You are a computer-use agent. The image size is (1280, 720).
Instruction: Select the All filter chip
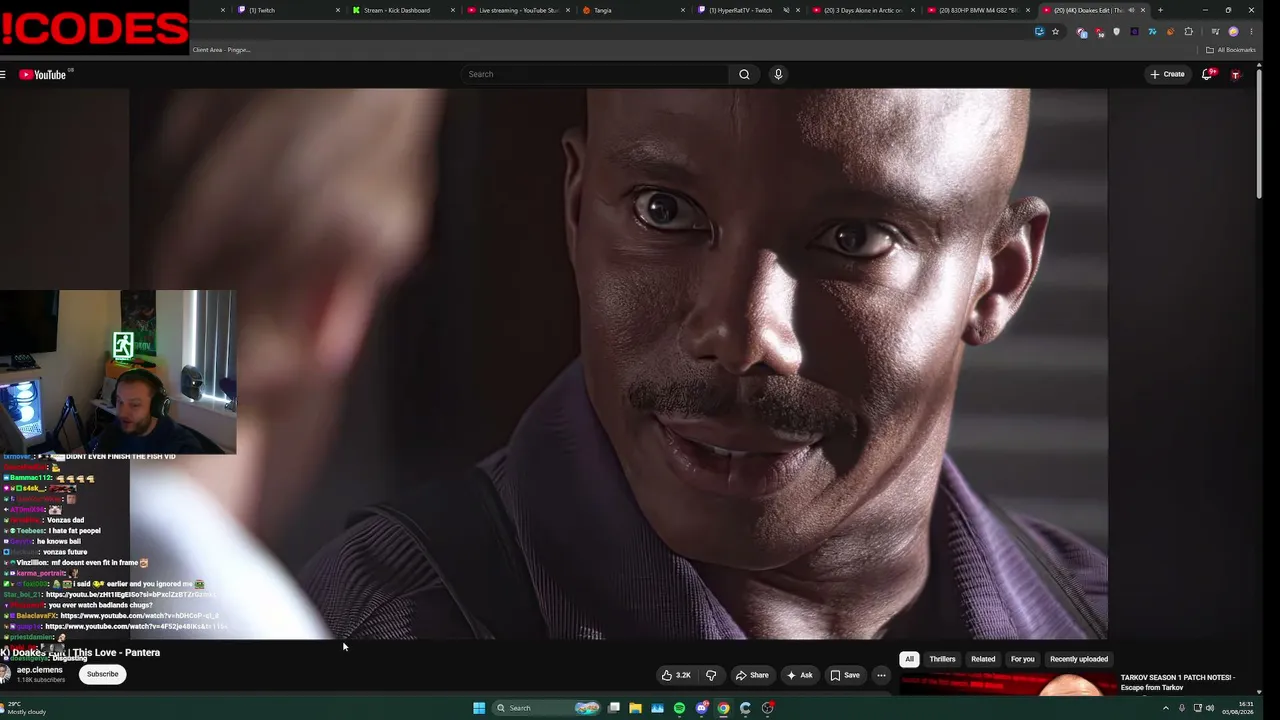[x=909, y=659]
